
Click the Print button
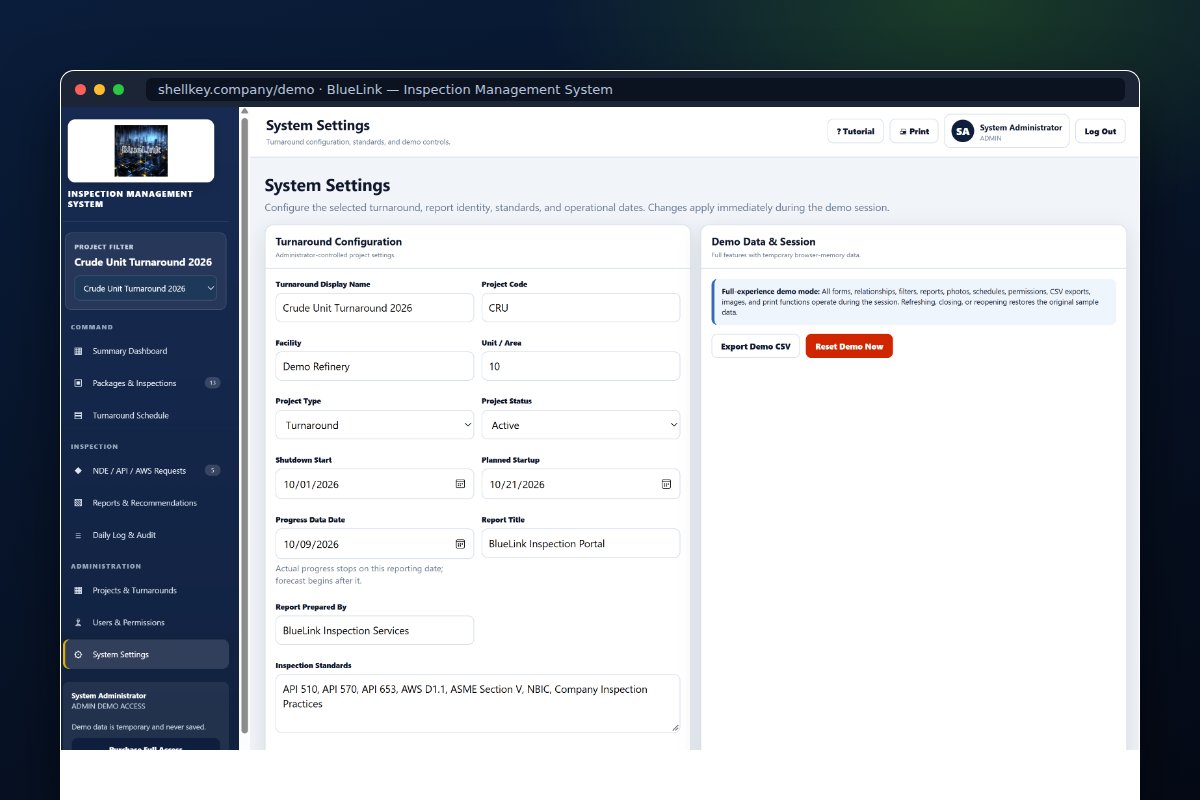(x=914, y=131)
